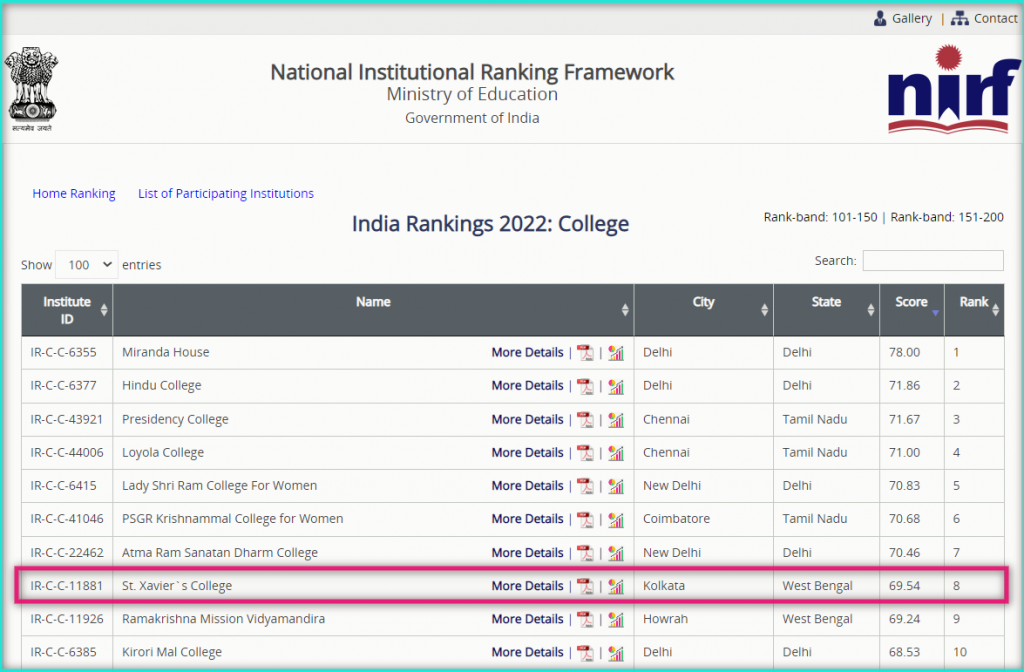This screenshot has width=1024, height=672.
Task: Open the graph icon for Presidency College
Action: pos(616,419)
